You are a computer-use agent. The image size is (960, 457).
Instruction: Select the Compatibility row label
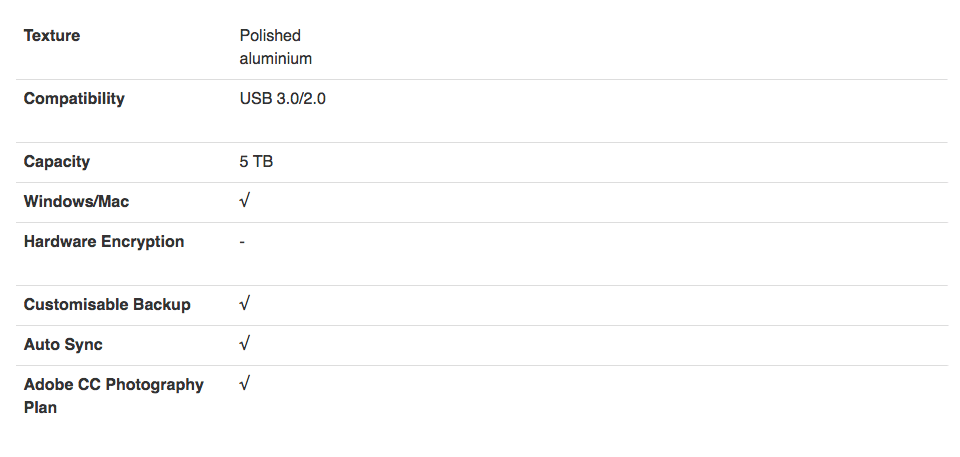click(74, 99)
